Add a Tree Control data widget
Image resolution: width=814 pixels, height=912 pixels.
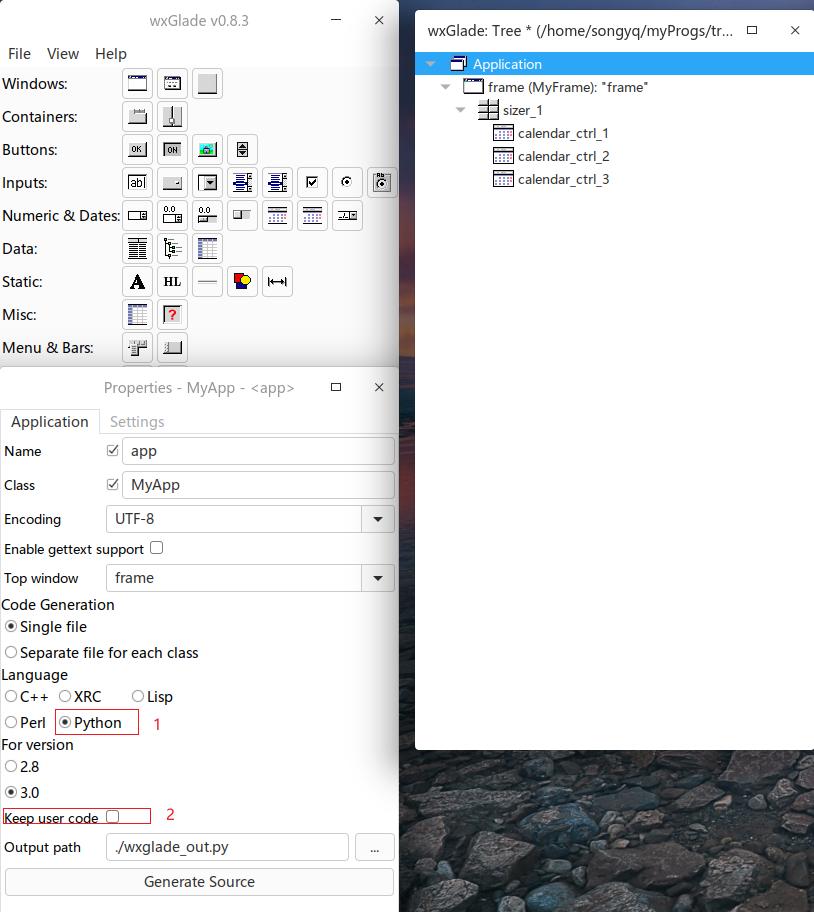172,249
